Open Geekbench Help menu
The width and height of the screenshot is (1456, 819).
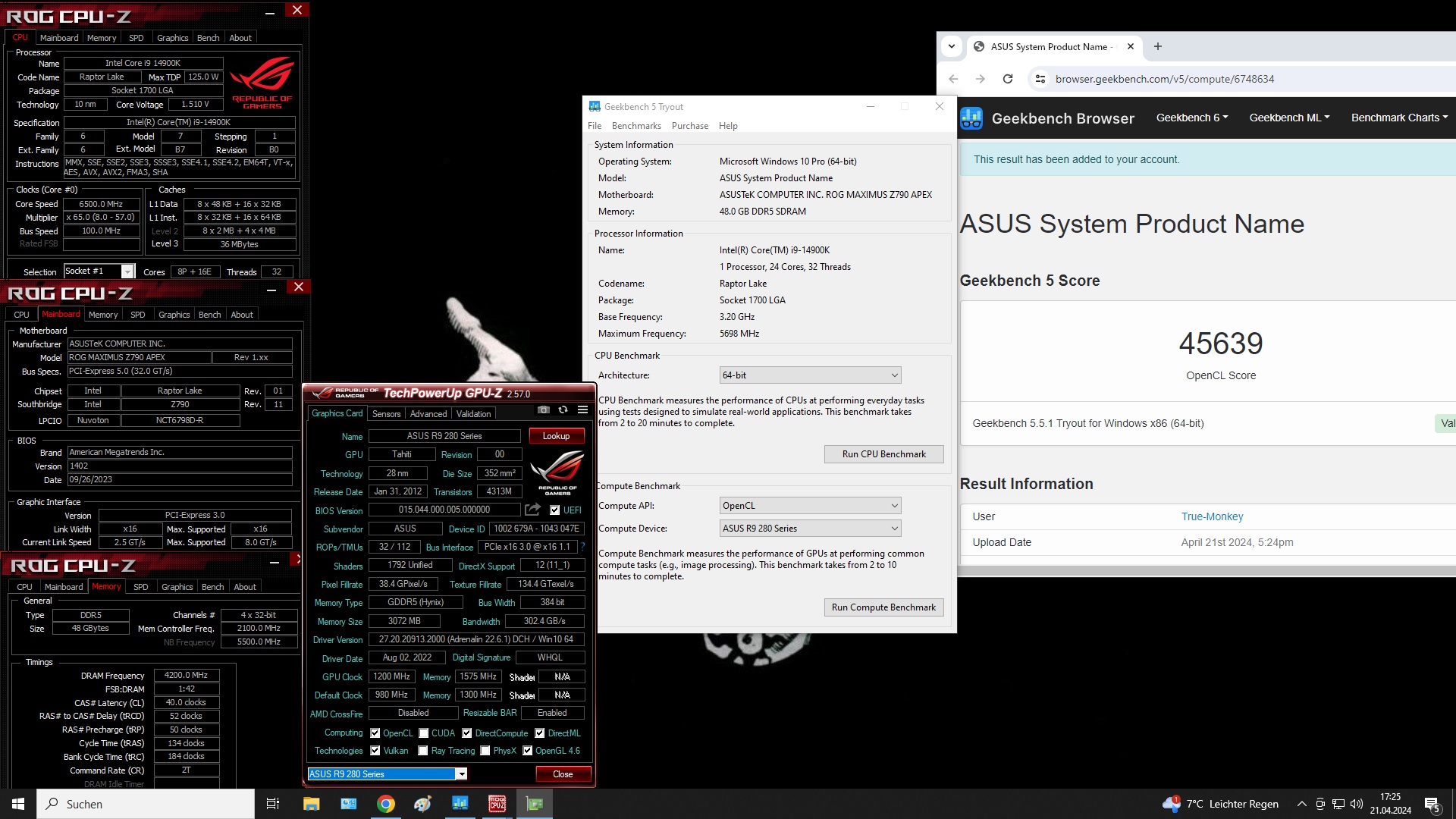pos(728,126)
